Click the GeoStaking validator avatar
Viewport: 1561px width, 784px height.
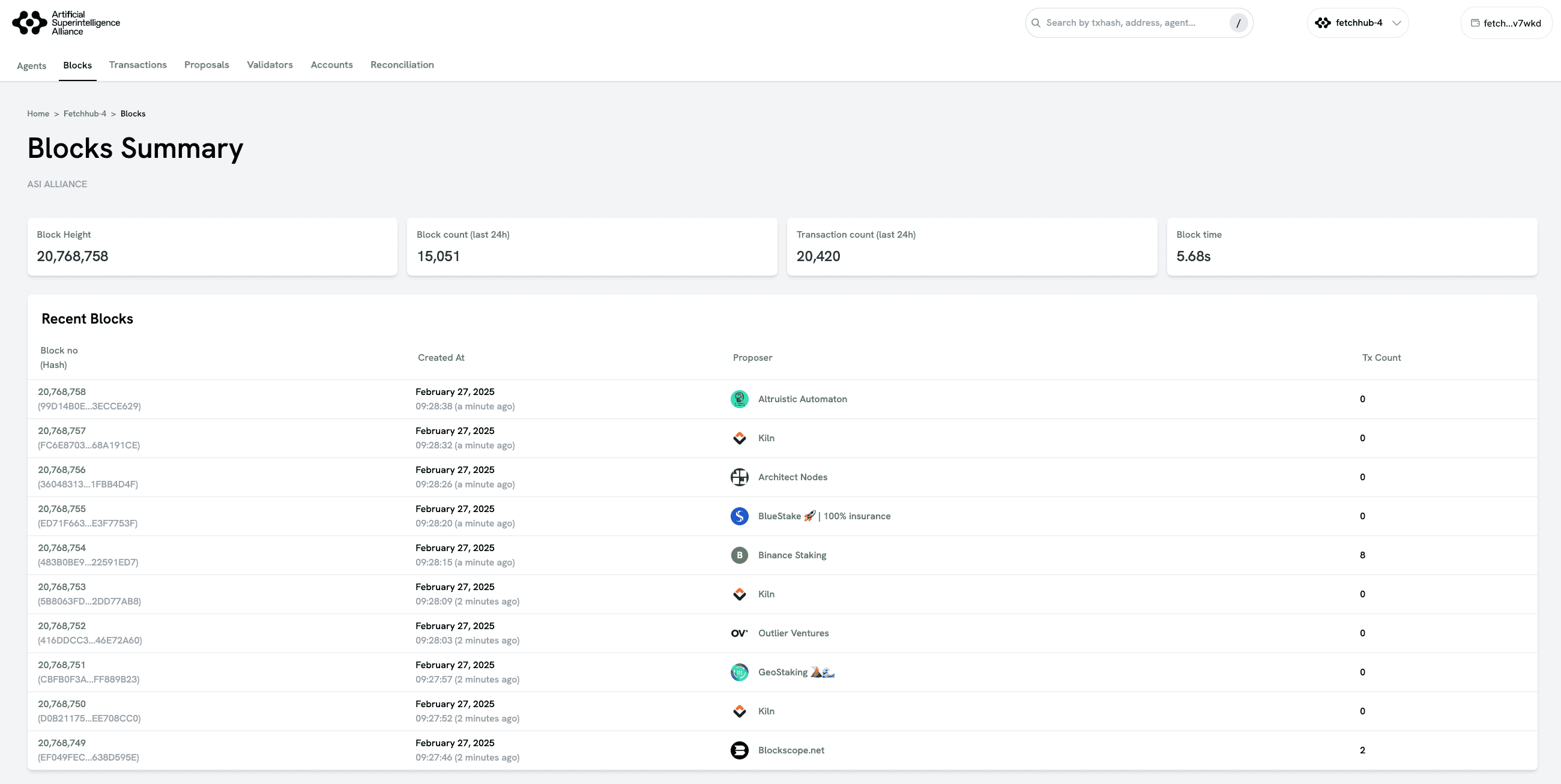[739, 672]
